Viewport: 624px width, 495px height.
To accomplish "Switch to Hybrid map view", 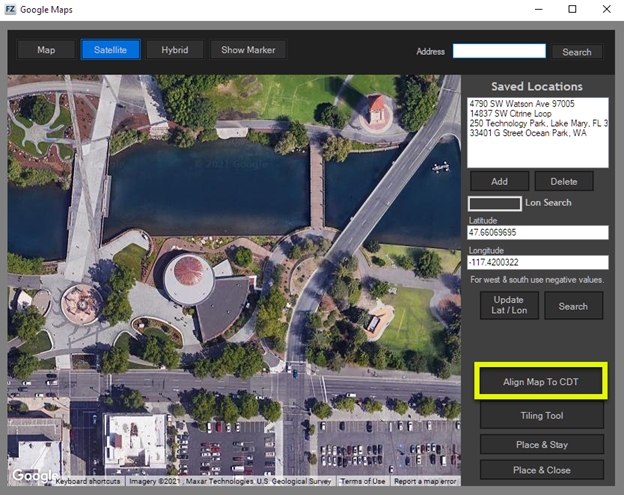I will (x=175, y=50).
